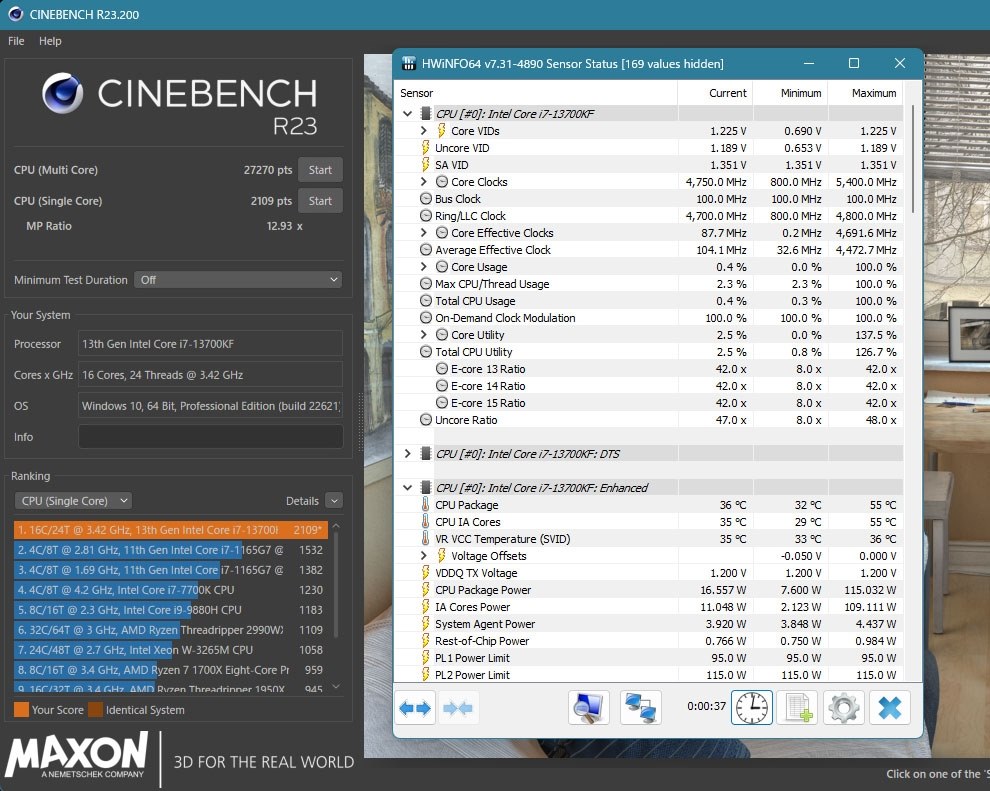The width and height of the screenshot is (990, 791).
Task: Click the CPU Package thermometer icon
Action: coord(426,504)
